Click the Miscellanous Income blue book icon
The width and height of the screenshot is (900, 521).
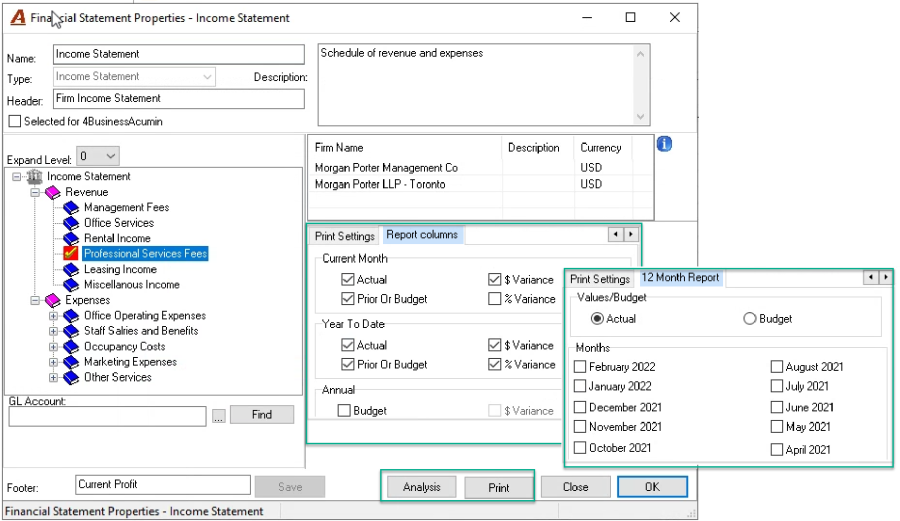[x=71, y=285]
